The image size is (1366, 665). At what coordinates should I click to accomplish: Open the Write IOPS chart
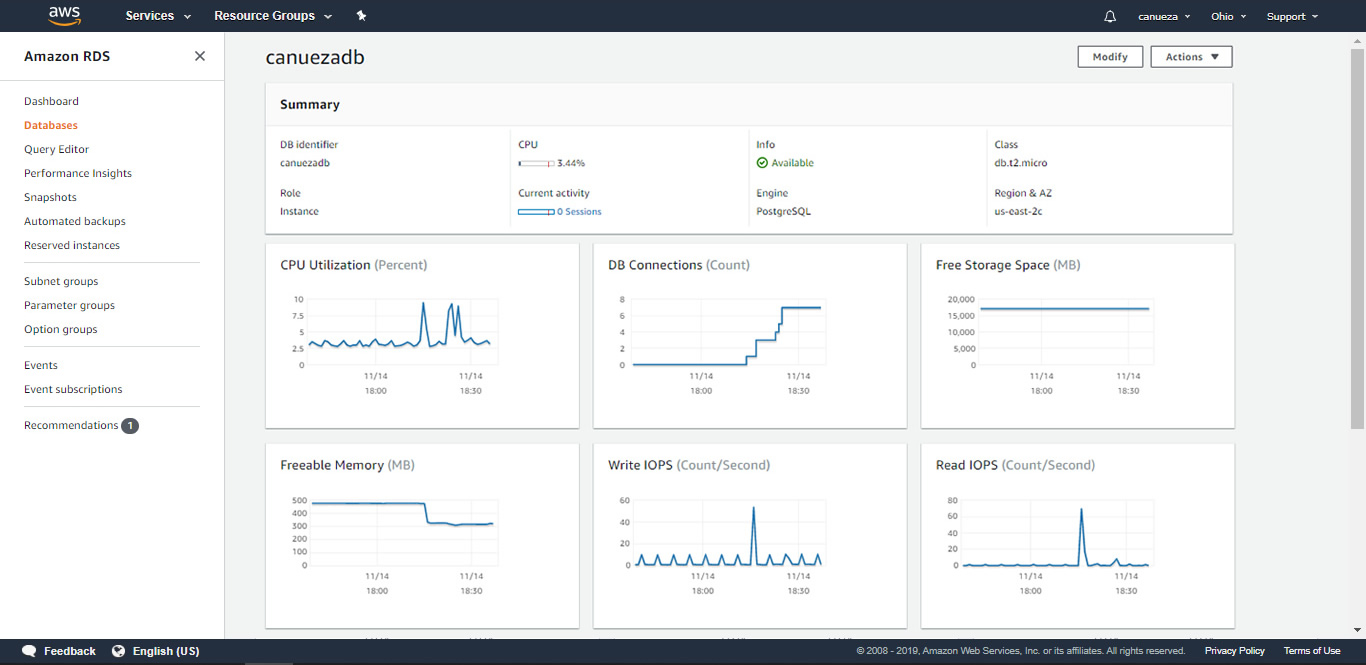coord(750,535)
